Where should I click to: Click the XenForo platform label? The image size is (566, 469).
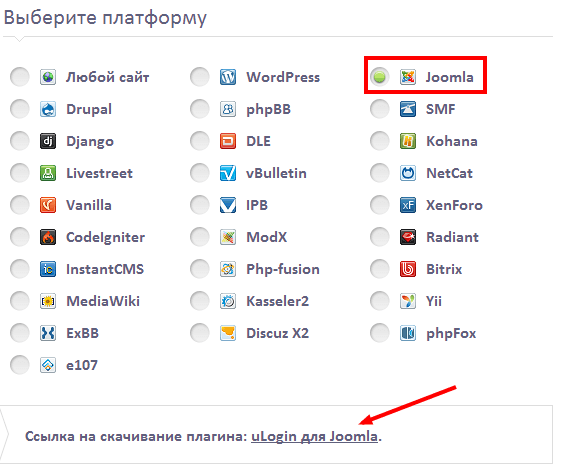pos(454,205)
